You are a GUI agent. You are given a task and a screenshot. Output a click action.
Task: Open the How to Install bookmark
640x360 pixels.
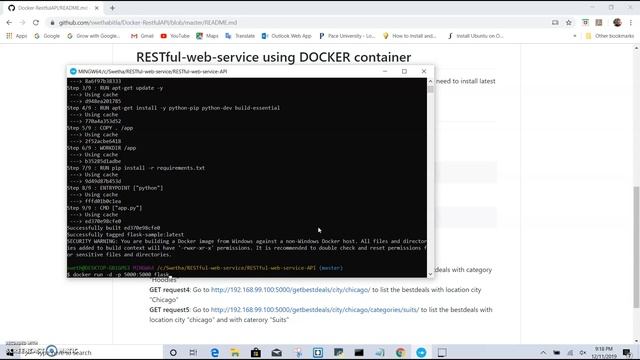[409, 36]
